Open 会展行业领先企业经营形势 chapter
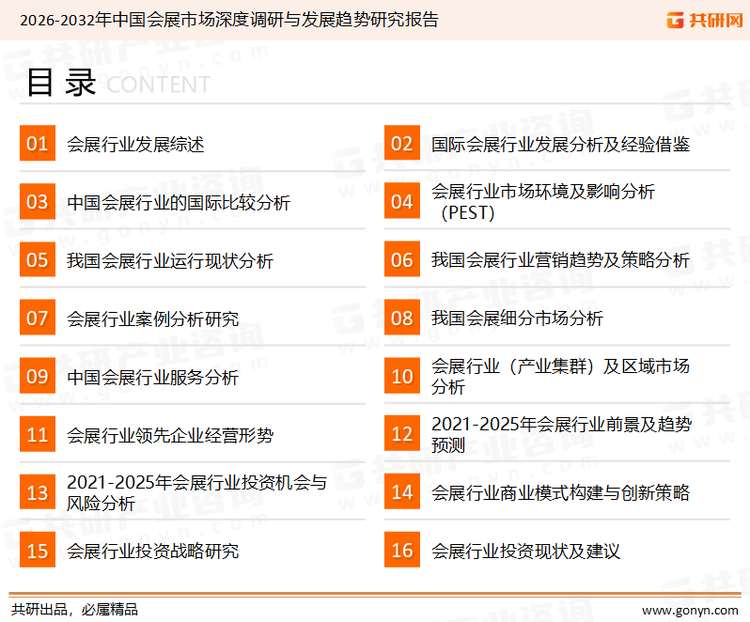Screen dimensions: 750x622 click(170, 435)
